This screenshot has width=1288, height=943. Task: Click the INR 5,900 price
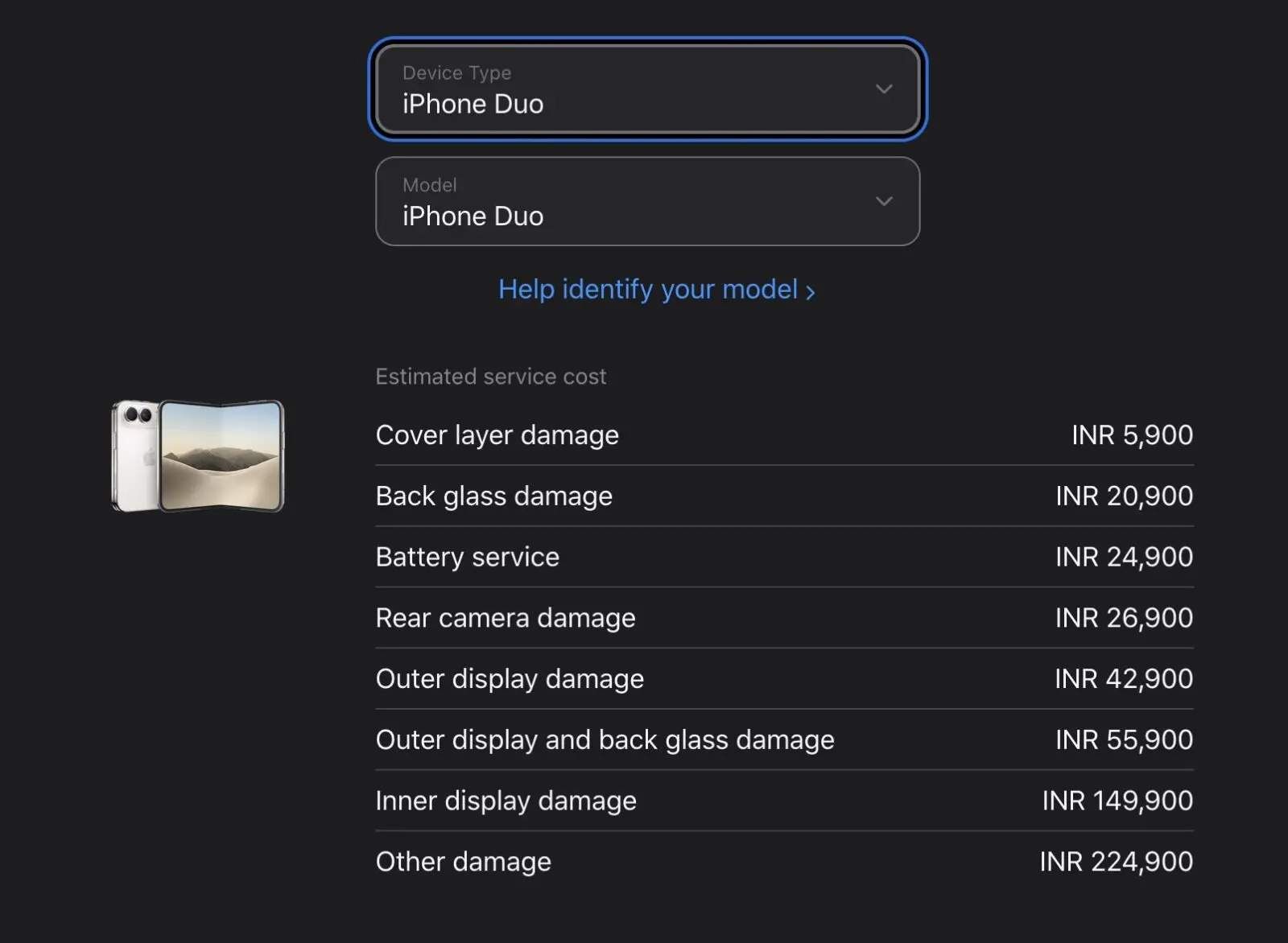[1132, 435]
